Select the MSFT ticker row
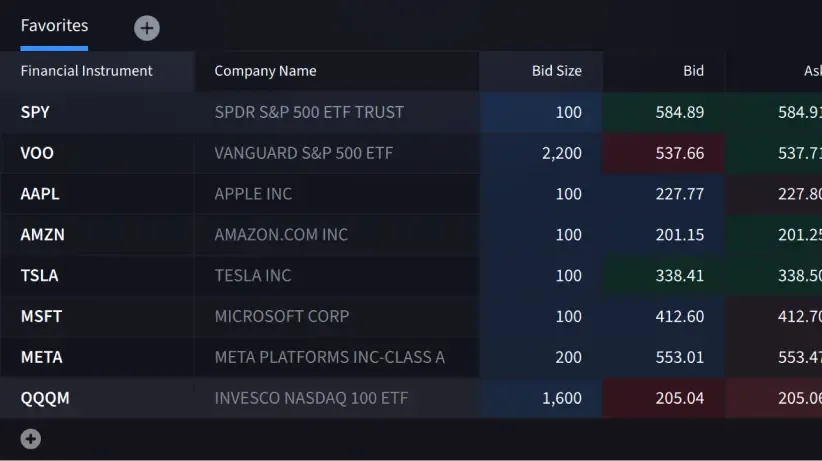Screen dimensions: 822x461 [x=41, y=316]
